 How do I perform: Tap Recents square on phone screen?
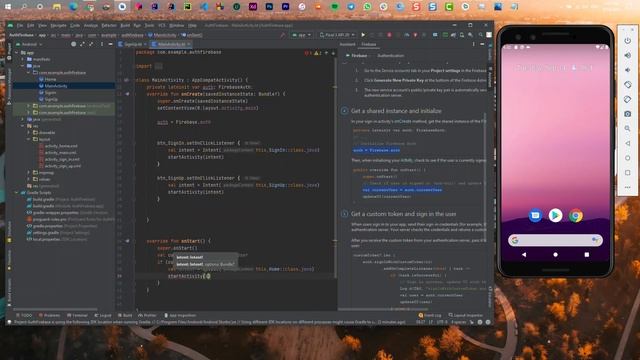click(x=587, y=254)
